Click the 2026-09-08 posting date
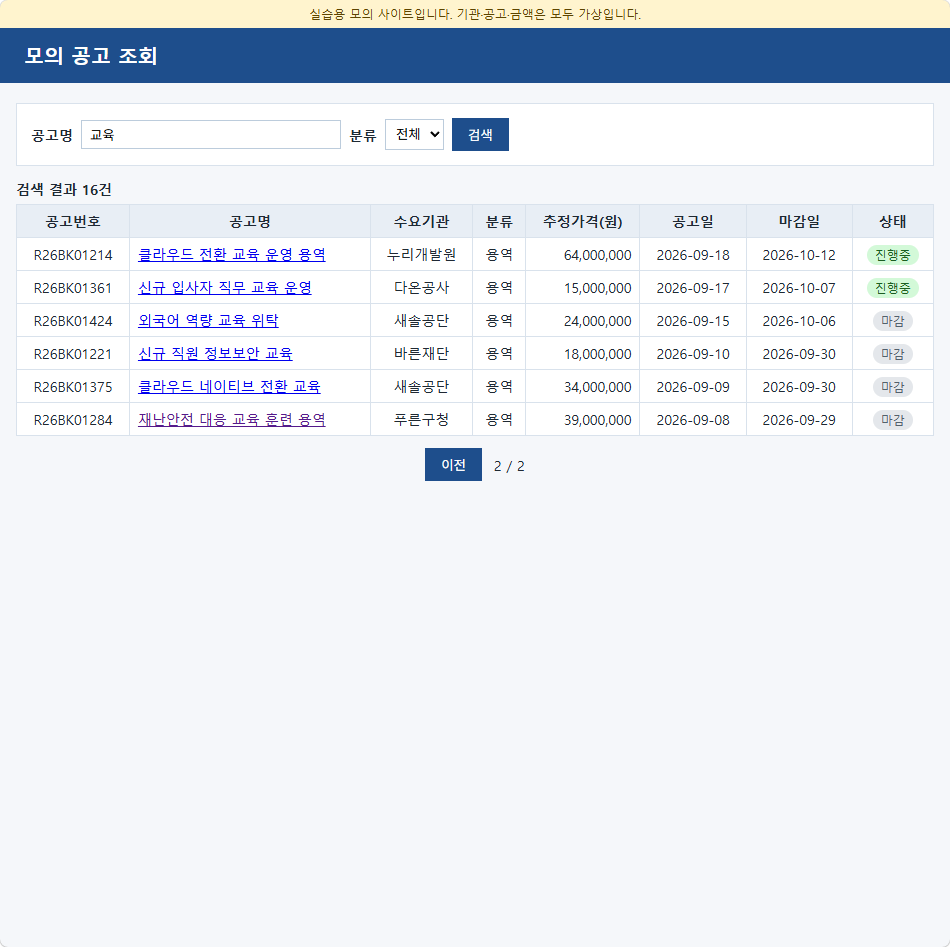950x947 pixels. click(x=693, y=420)
